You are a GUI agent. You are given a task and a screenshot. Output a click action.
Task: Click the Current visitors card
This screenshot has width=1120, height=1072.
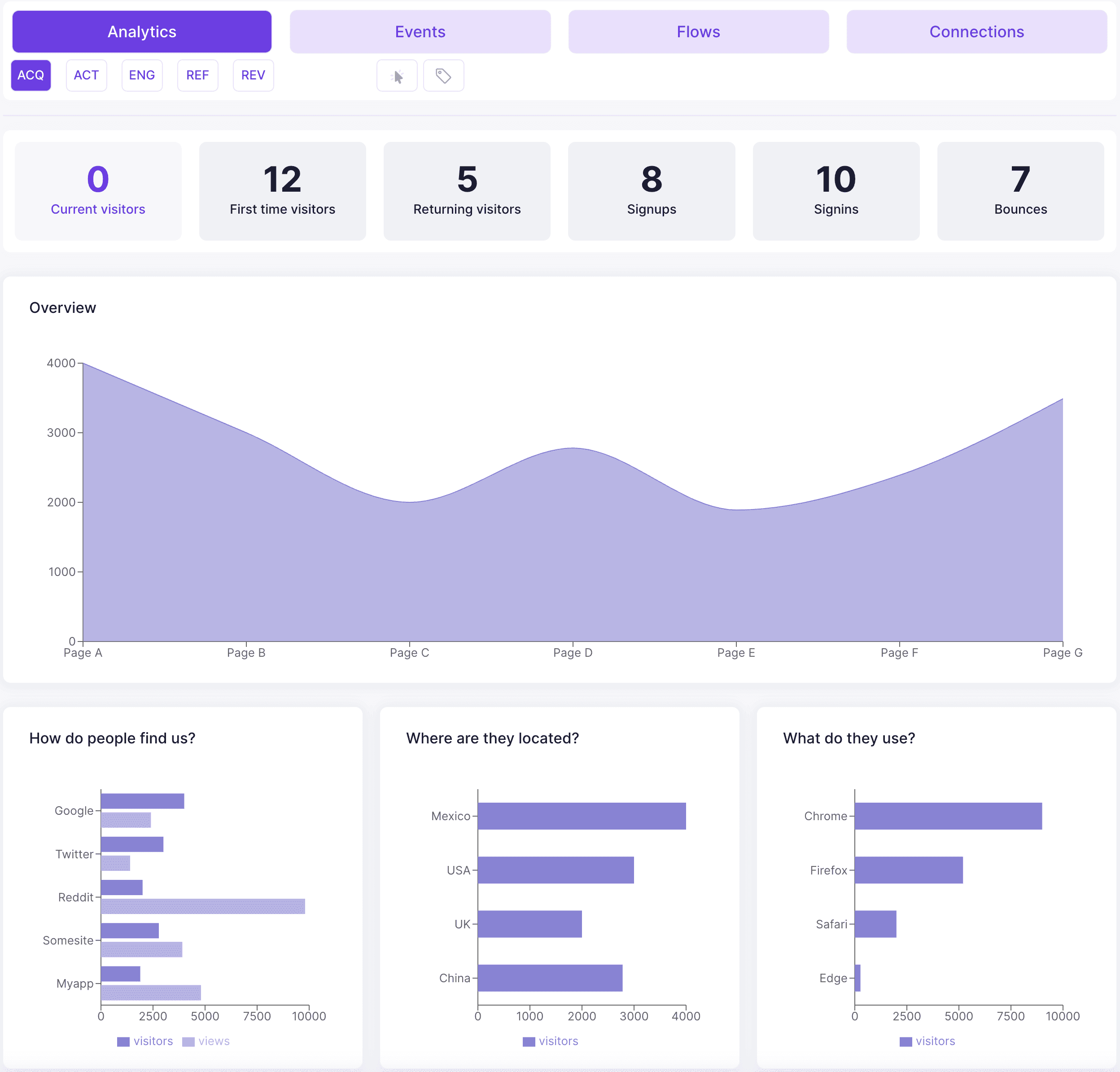(98, 191)
